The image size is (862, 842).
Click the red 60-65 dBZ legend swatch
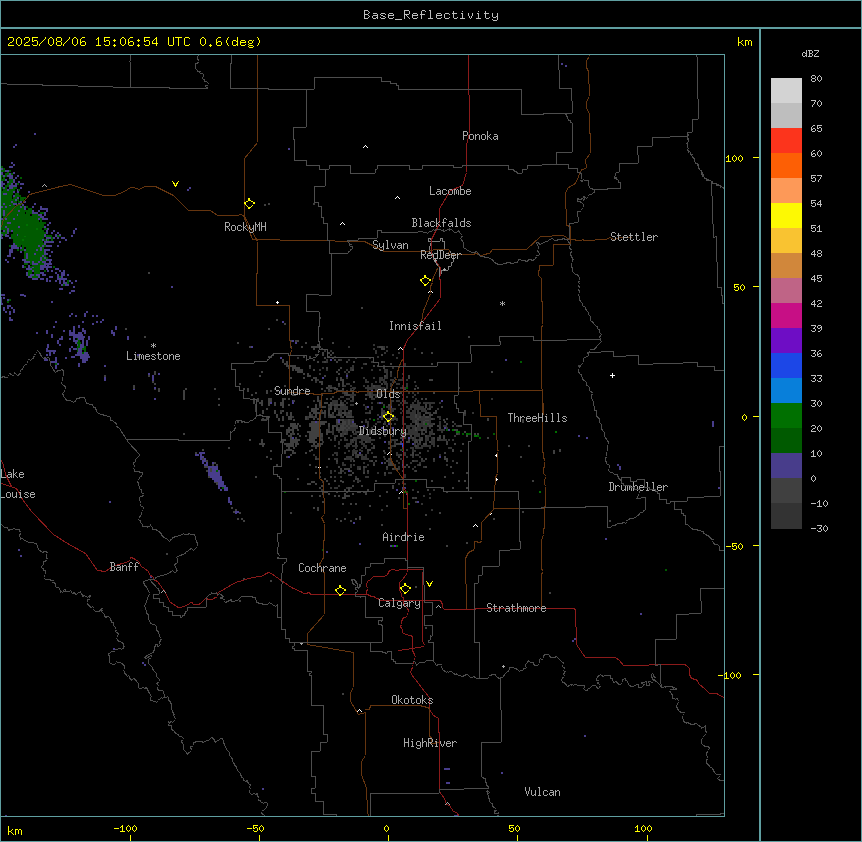(x=786, y=140)
